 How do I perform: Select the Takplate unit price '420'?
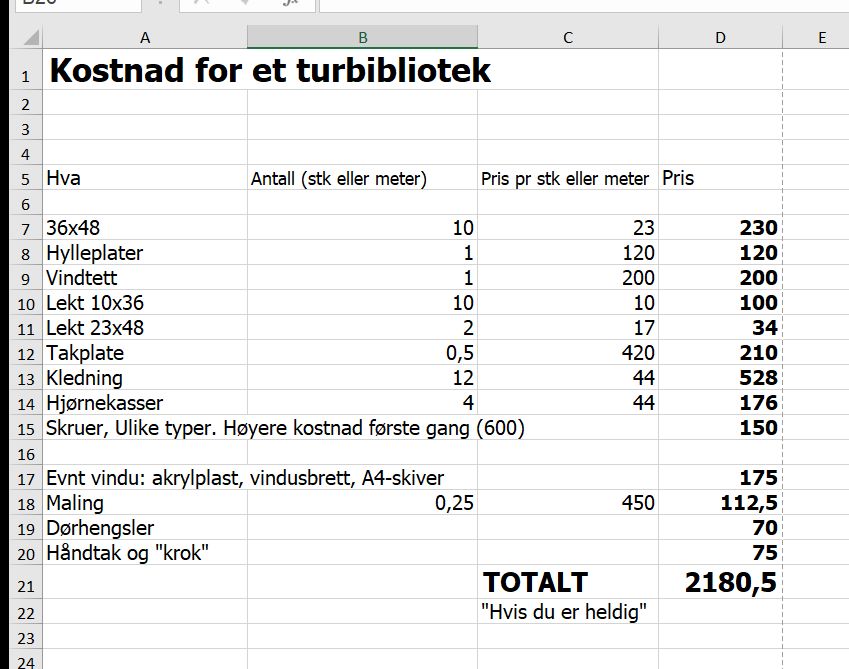[568, 353]
